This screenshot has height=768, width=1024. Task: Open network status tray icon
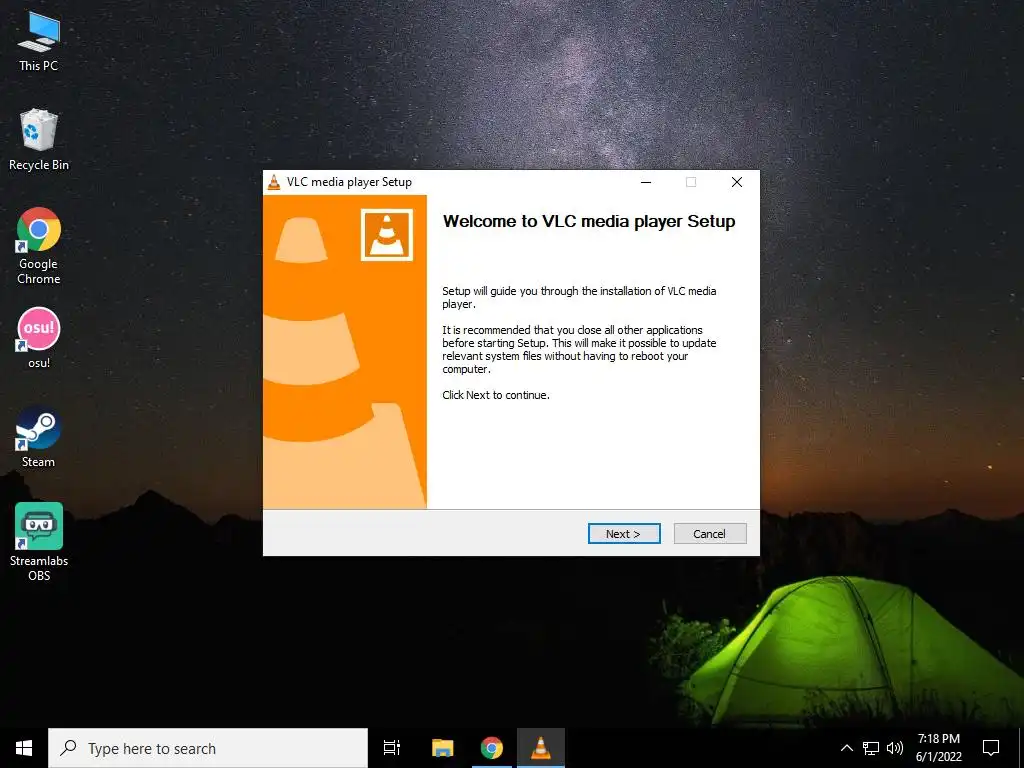tap(871, 748)
